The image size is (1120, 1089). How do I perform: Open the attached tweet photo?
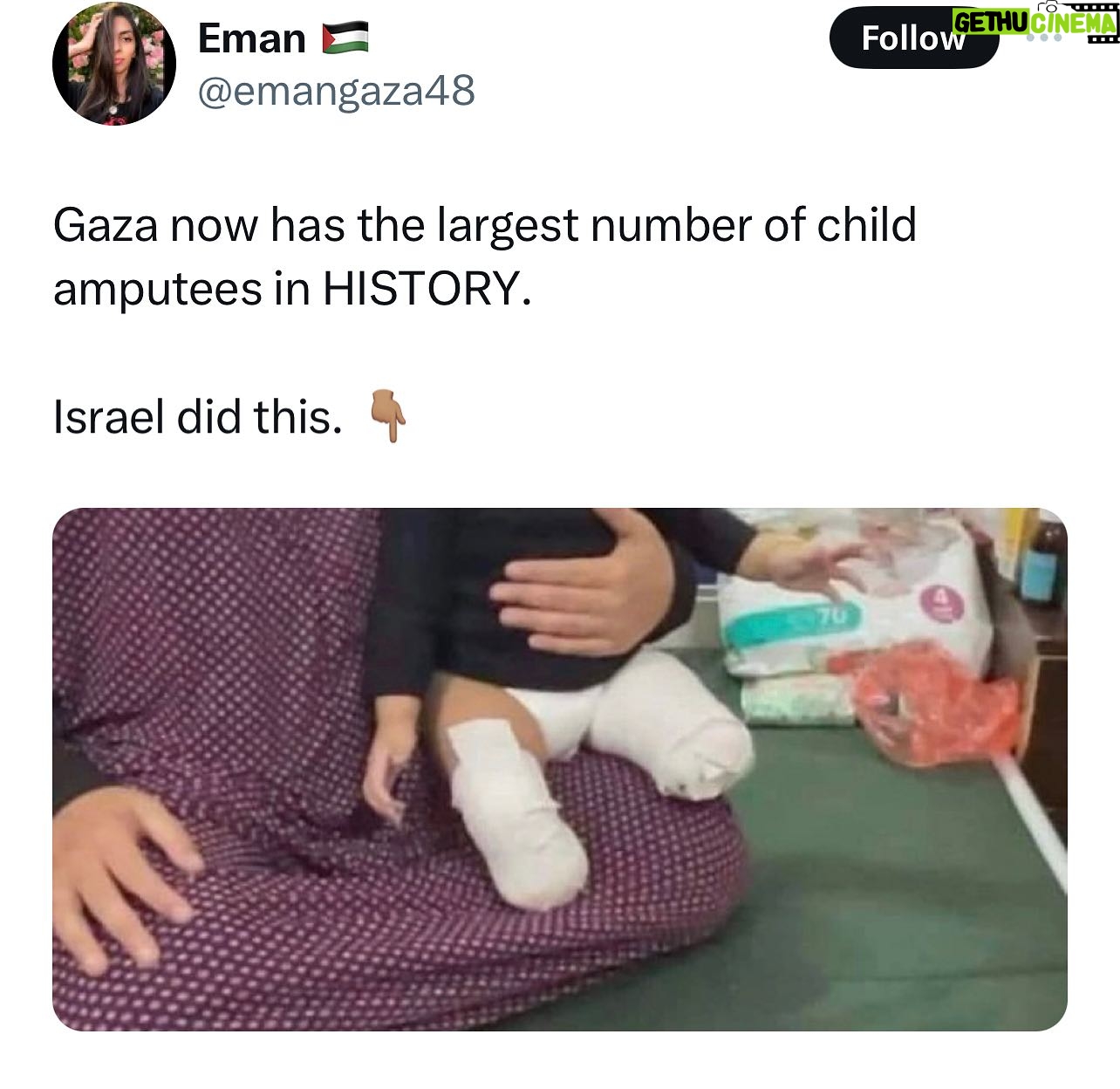(560, 769)
